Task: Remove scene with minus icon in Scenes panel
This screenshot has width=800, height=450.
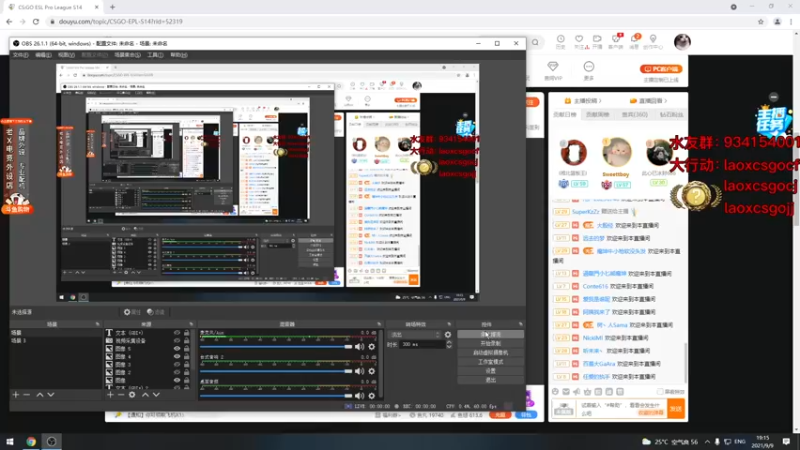Action: (27, 395)
